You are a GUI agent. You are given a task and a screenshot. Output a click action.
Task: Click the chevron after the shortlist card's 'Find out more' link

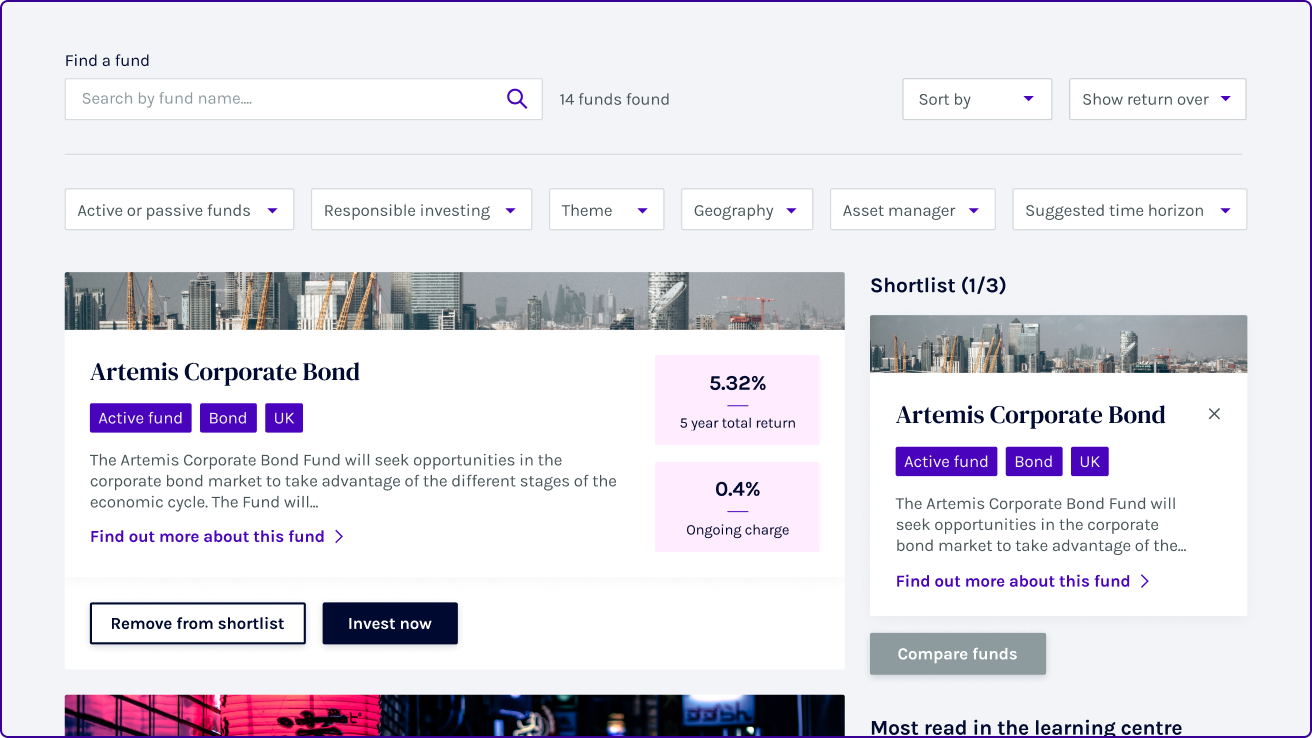(x=1145, y=581)
